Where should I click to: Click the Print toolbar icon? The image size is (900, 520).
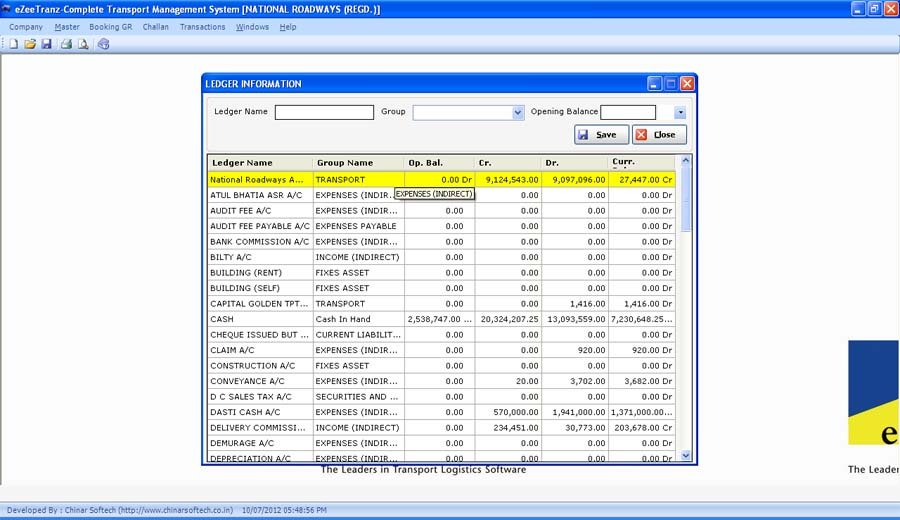67,44
